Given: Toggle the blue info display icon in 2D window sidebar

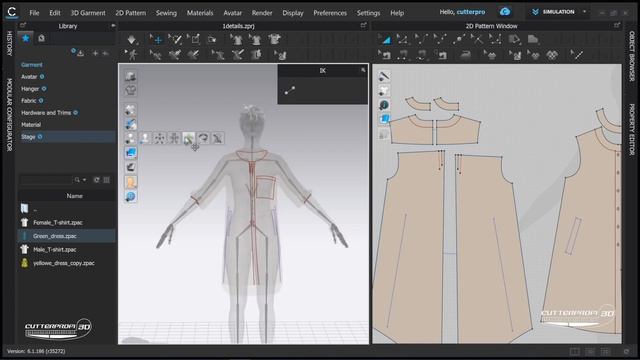Looking at the screenshot, I should click(384, 105).
